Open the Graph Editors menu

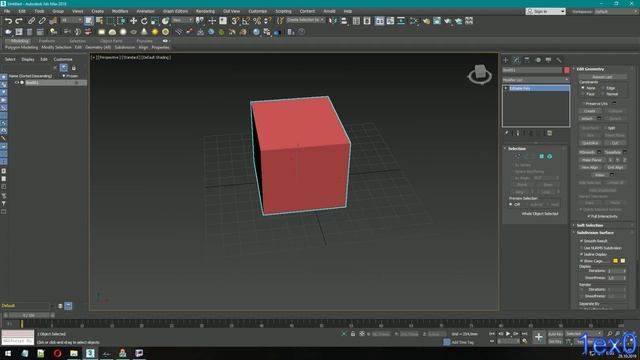(x=175, y=11)
